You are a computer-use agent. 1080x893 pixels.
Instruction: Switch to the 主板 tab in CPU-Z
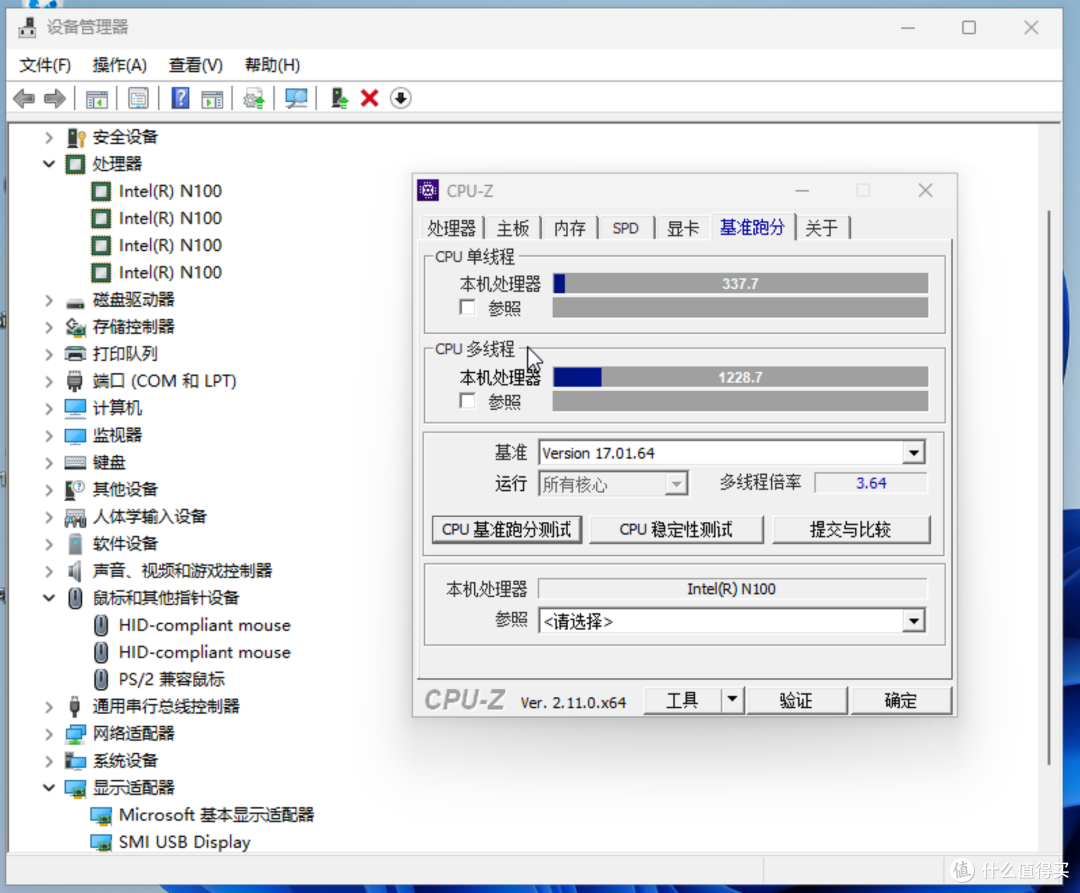tap(512, 229)
